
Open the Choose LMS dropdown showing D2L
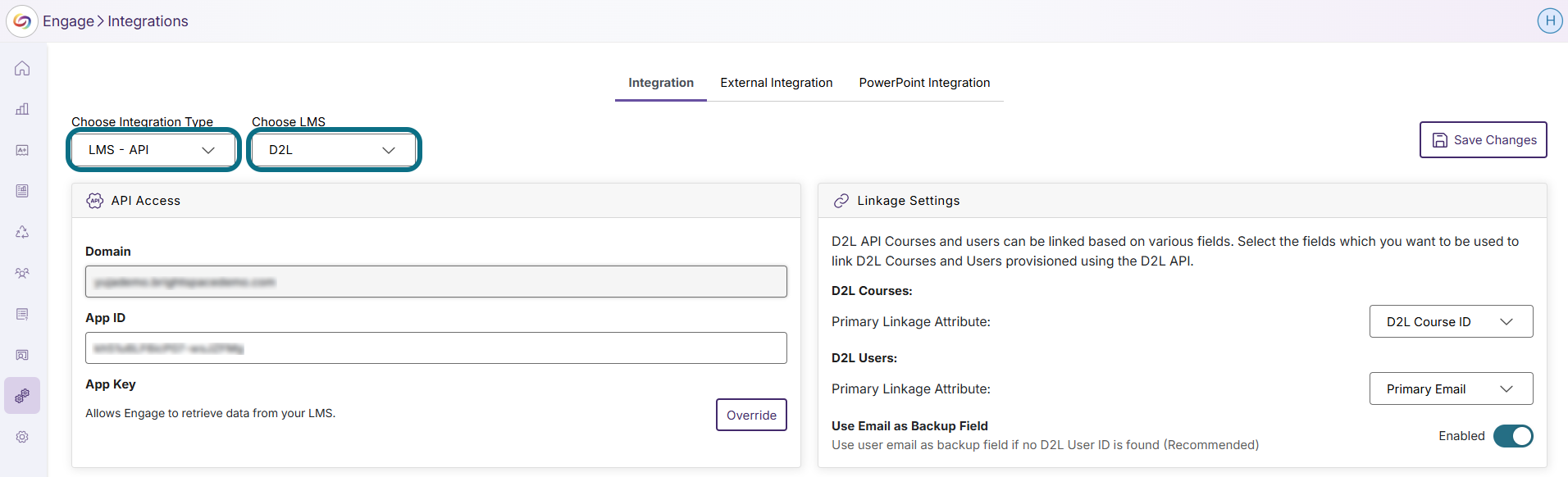pos(334,150)
